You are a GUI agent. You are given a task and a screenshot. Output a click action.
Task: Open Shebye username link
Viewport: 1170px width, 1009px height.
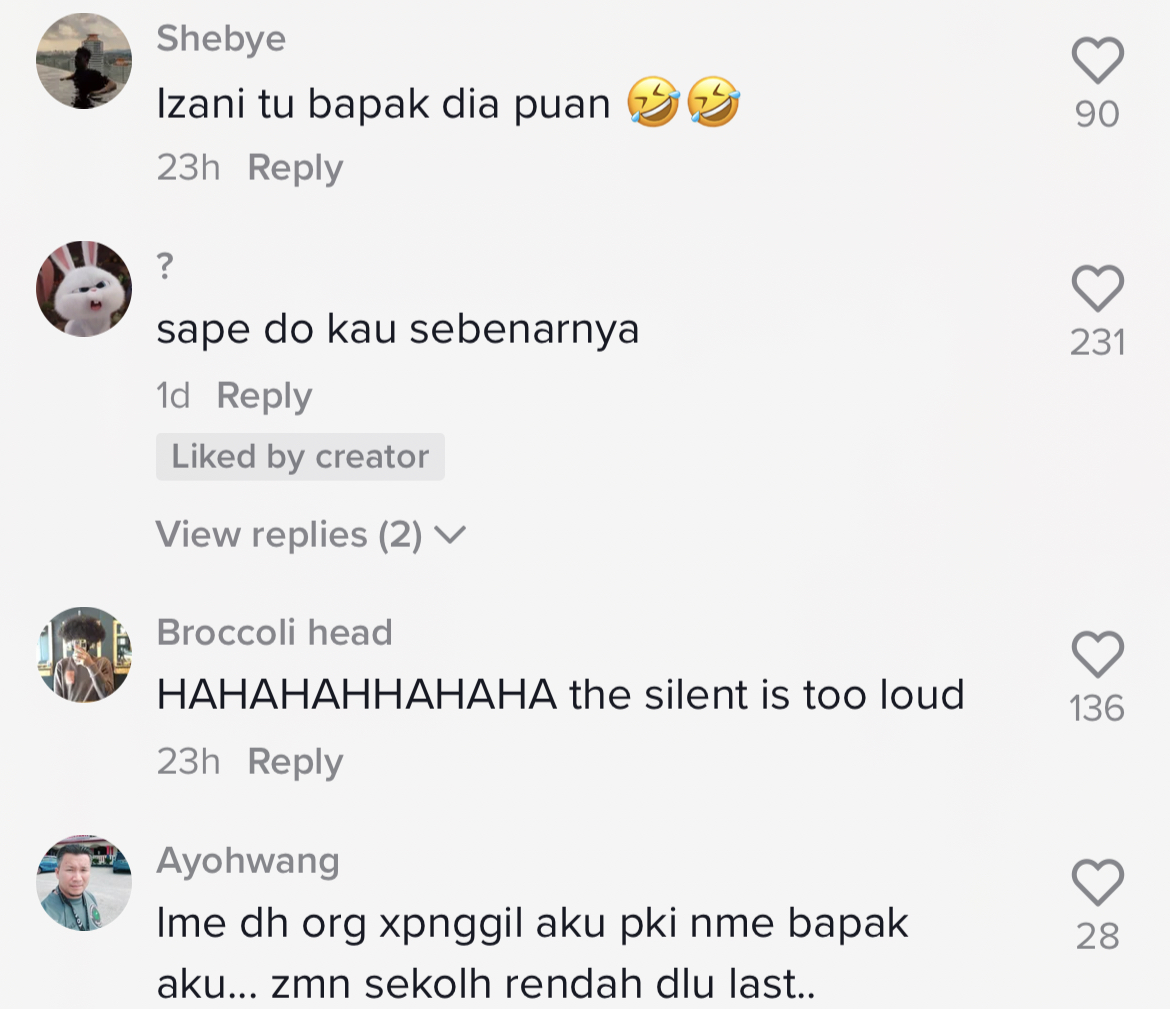point(221,39)
